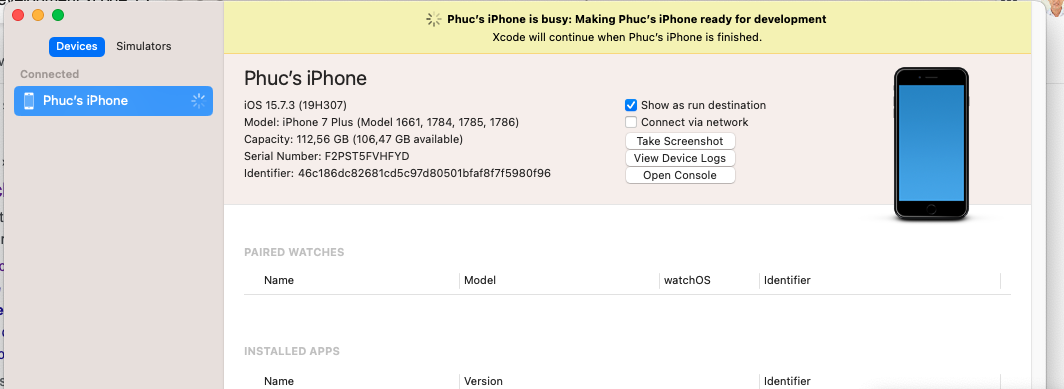Enable Connect via network
Viewport: 1064px width, 389px height.
coord(631,122)
